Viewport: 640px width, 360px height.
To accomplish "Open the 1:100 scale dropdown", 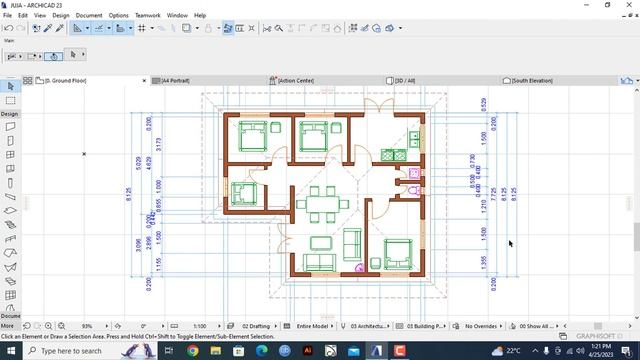I will tap(219, 326).
